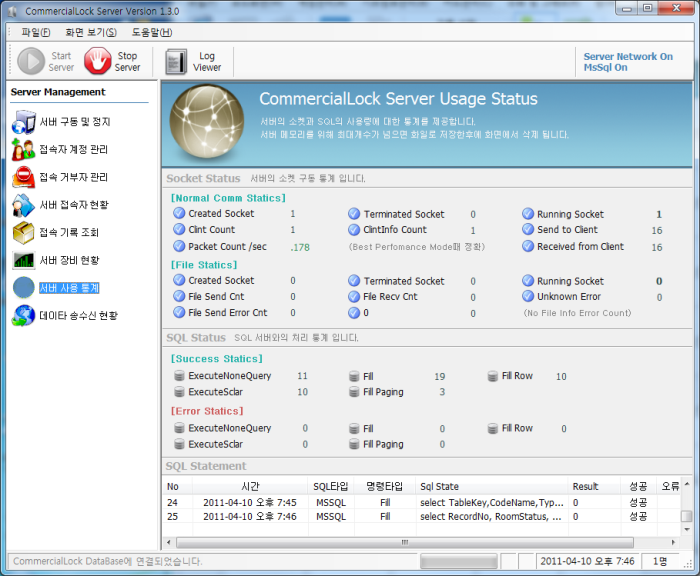This screenshot has width=700, height=576.
Task: Open the 화면 보기(S) menu
Action: 91,33
